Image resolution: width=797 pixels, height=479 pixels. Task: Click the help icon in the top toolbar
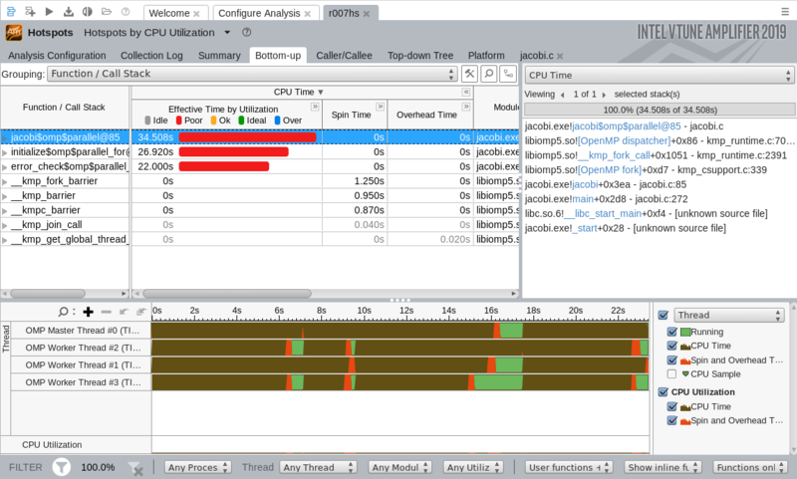coord(126,11)
